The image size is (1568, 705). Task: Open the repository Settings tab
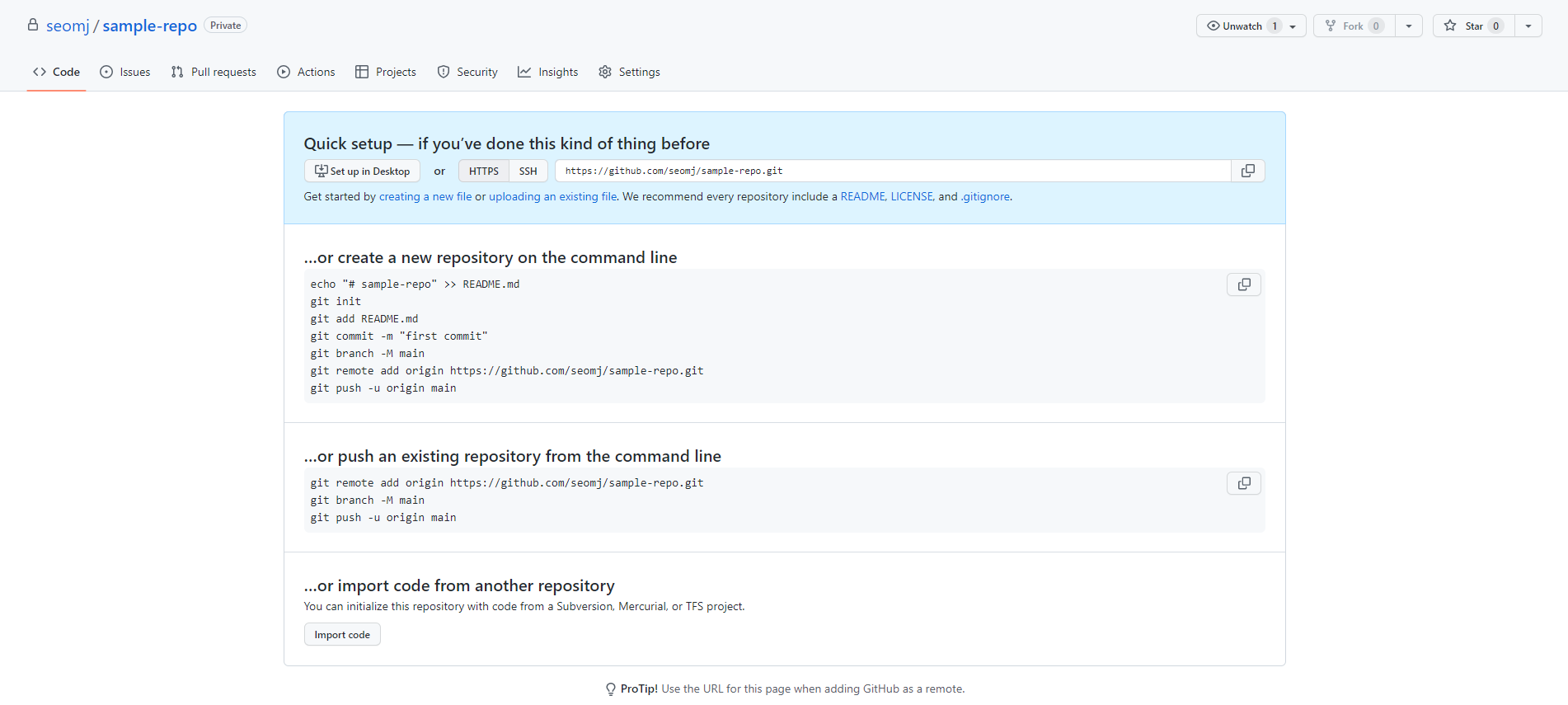[x=629, y=72]
